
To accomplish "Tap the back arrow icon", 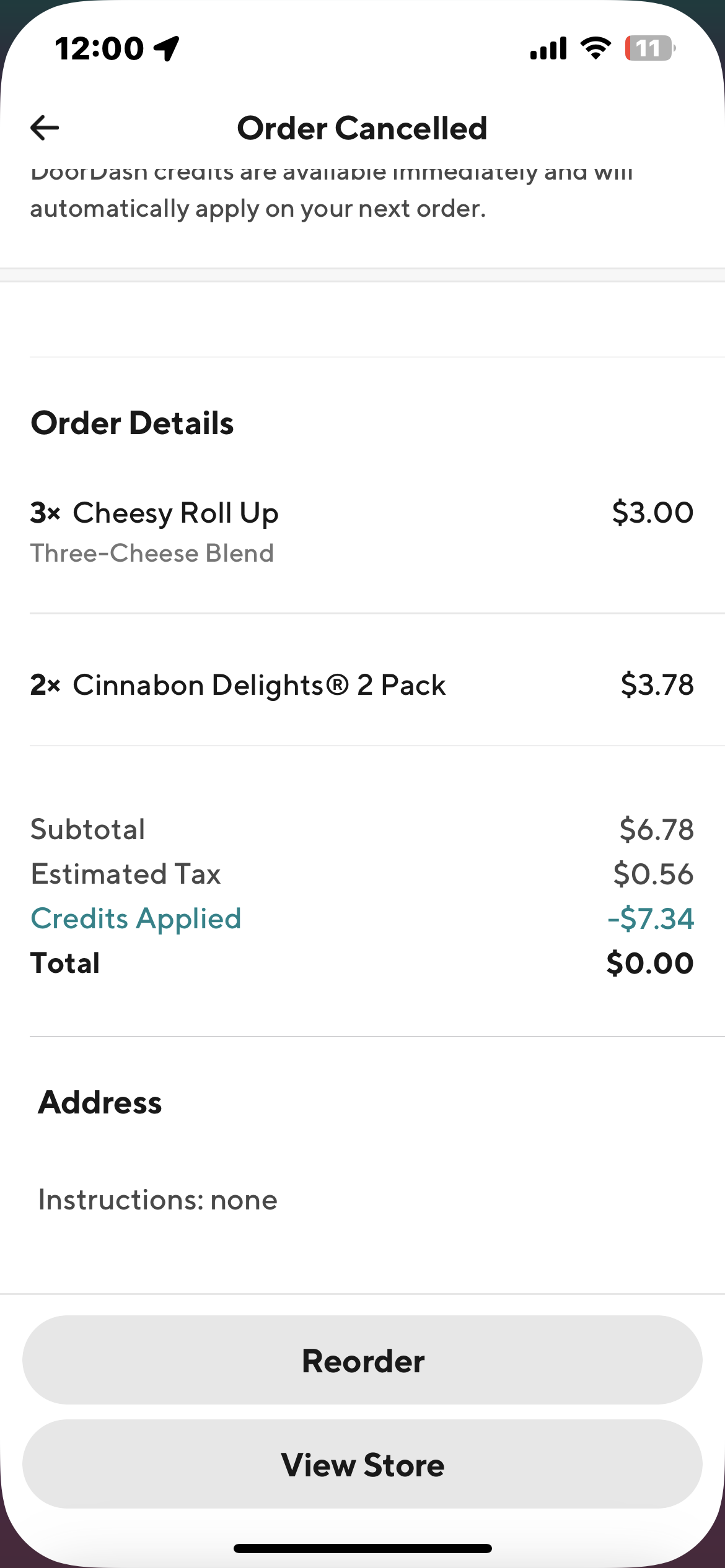I will coord(45,128).
